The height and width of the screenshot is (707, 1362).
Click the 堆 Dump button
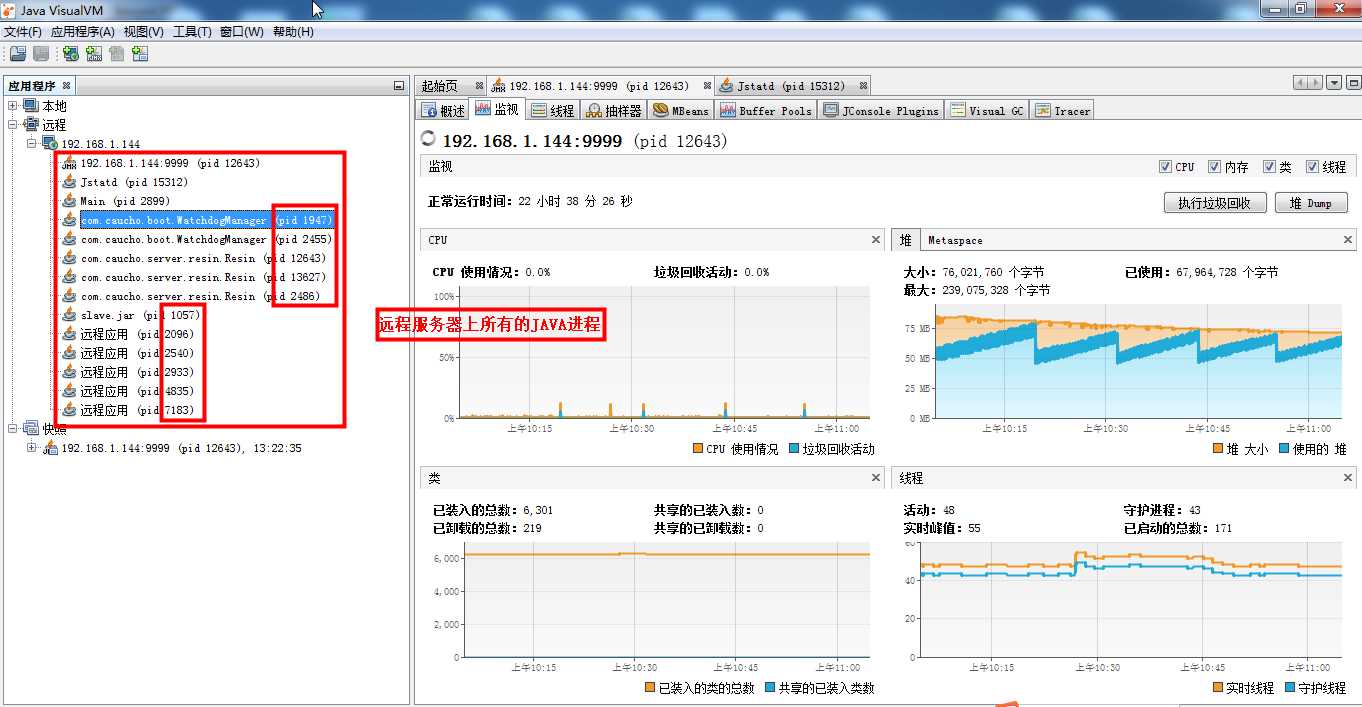[1312, 203]
